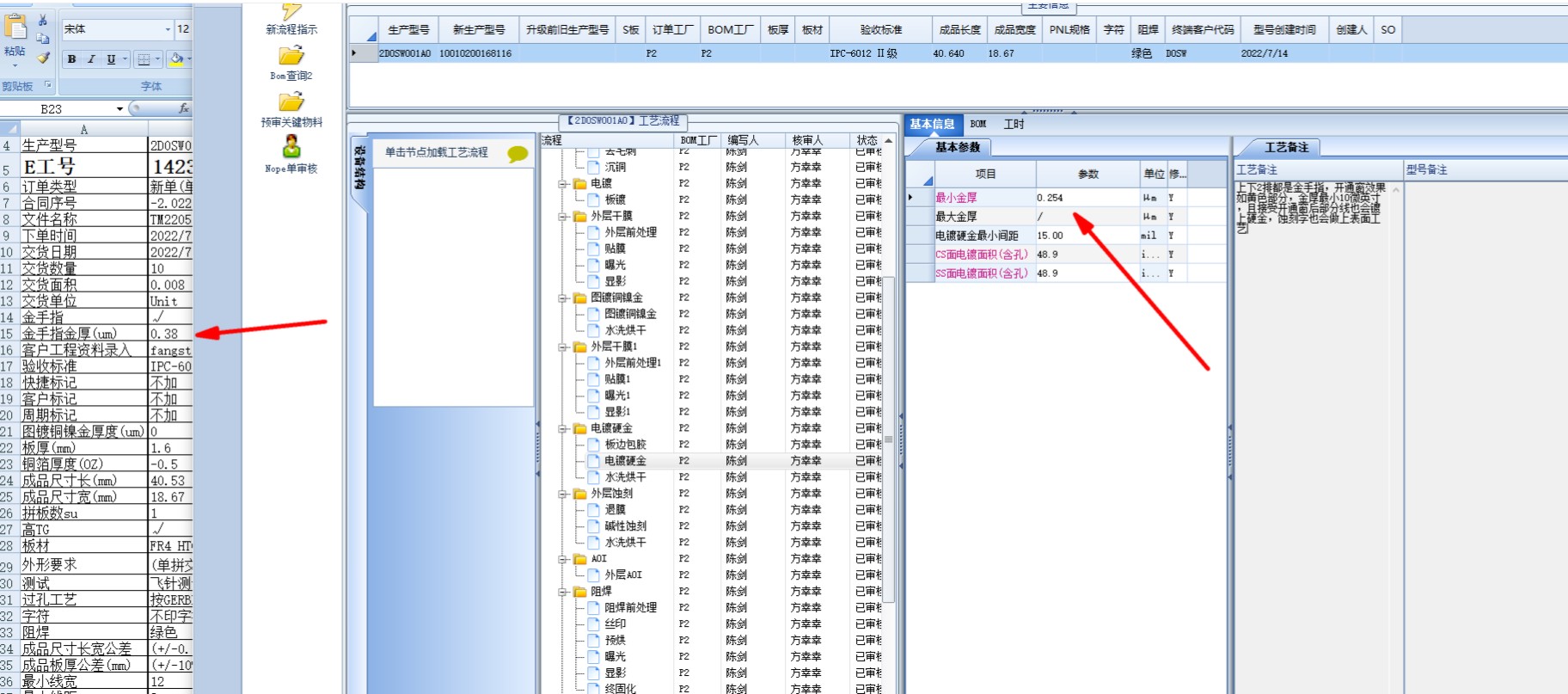Image resolution: width=1568 pixels, height=694 pixels.
Task: Select the 电镀硬金 child process step
Action: click(x=625, y=461)
